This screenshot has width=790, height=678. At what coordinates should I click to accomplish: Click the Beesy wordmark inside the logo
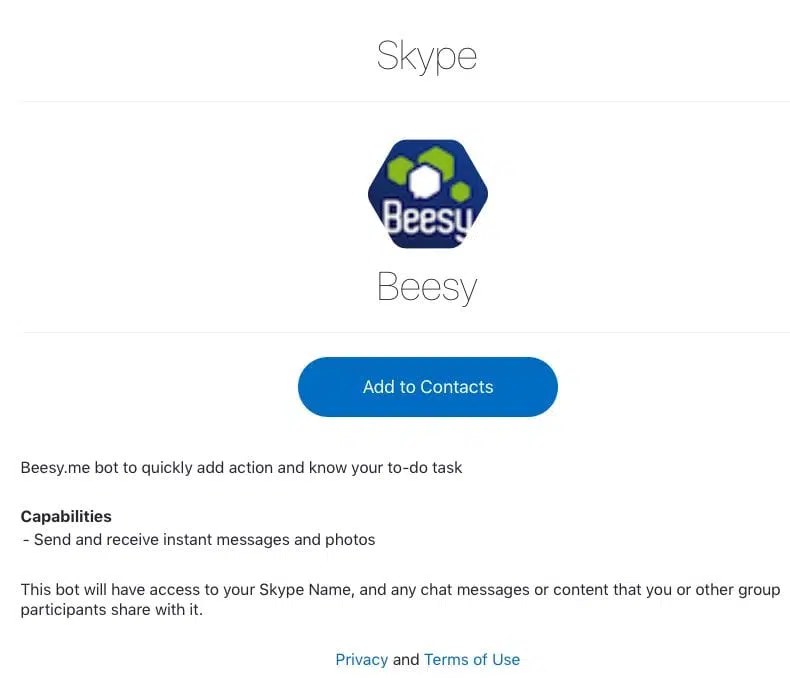(428, 219)
